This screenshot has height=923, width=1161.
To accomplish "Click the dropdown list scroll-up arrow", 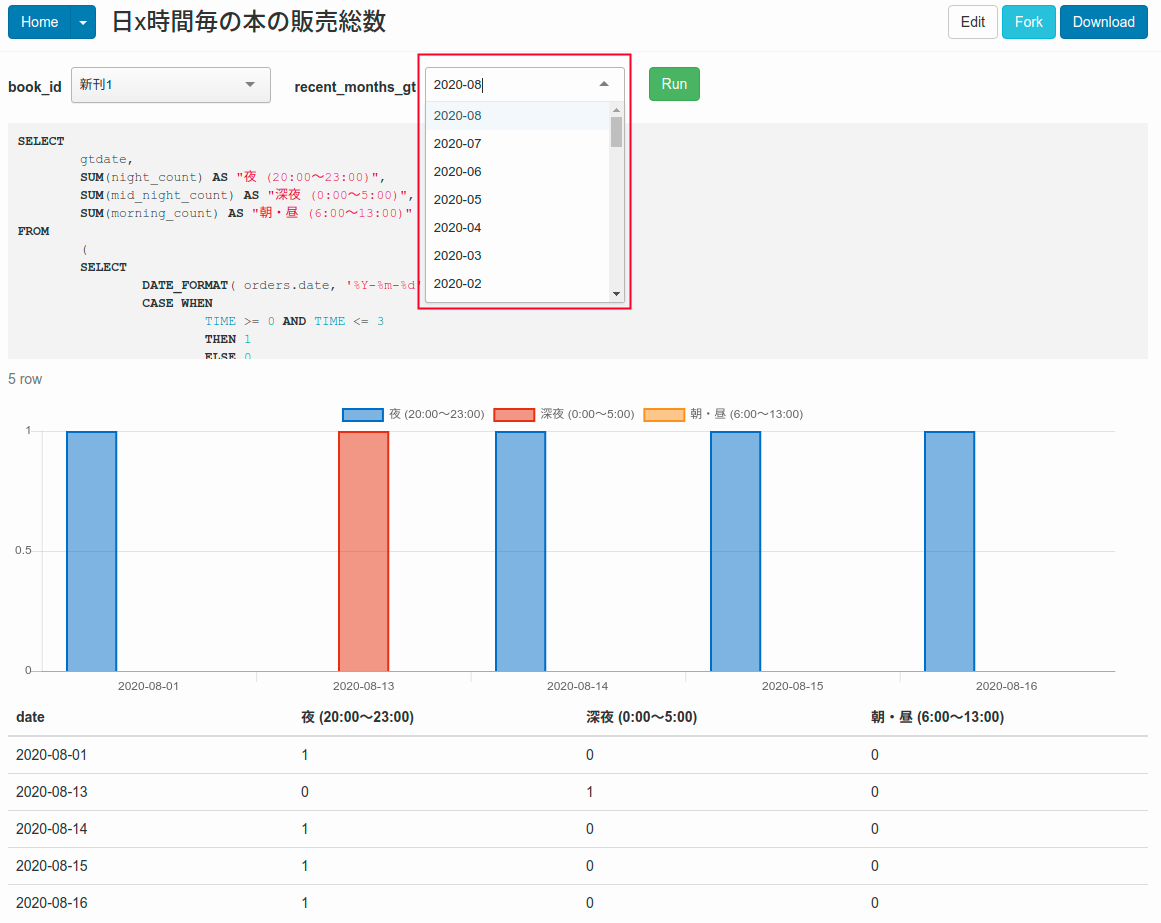I will click(617, 110).
